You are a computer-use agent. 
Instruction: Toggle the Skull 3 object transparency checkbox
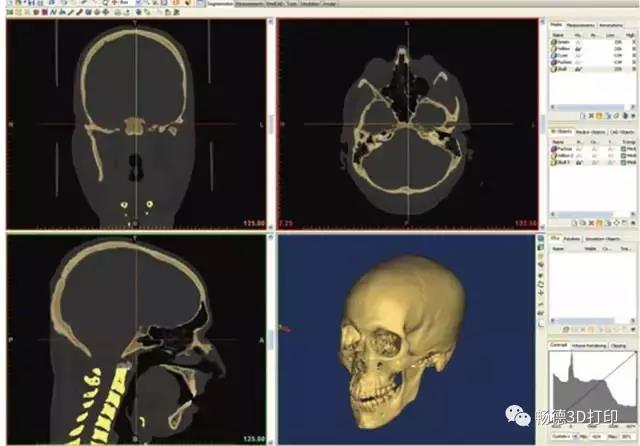[622, 162]
